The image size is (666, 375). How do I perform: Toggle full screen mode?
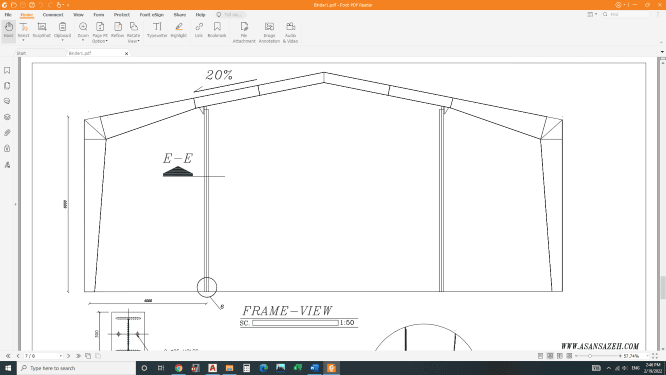[x=655, y=356]
